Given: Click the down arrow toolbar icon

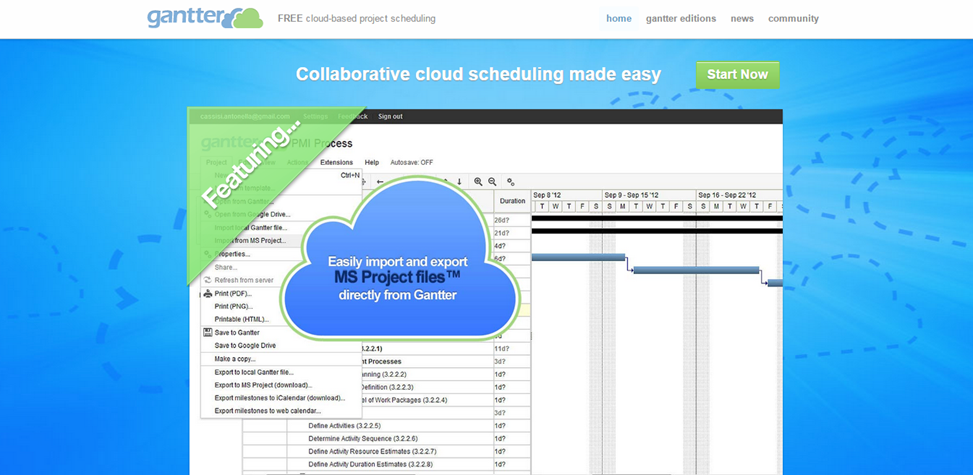Looking at the screenshot, I should pos(459,181).
